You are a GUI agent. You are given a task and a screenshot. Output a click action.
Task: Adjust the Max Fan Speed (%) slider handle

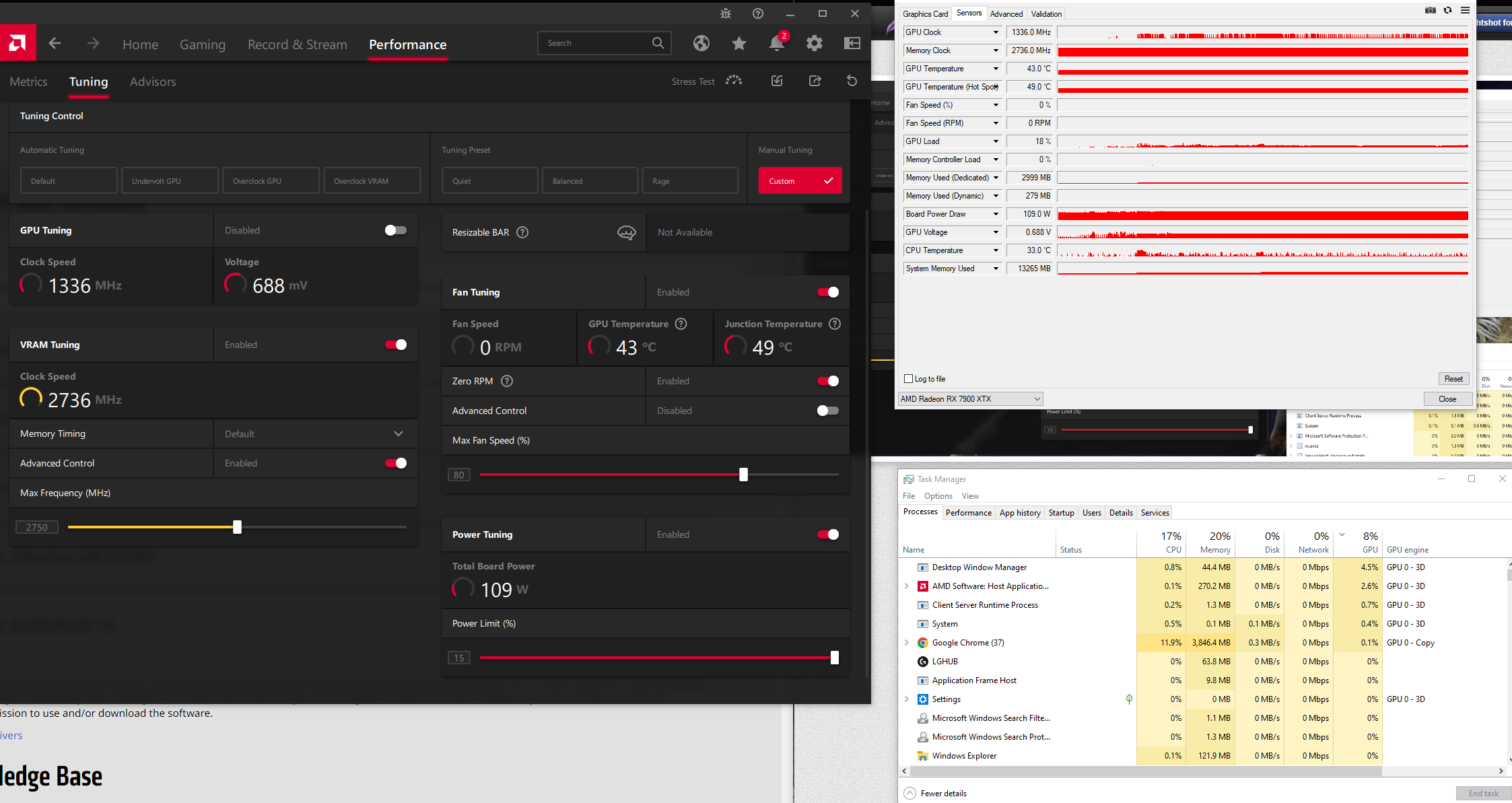pos(743,475)
